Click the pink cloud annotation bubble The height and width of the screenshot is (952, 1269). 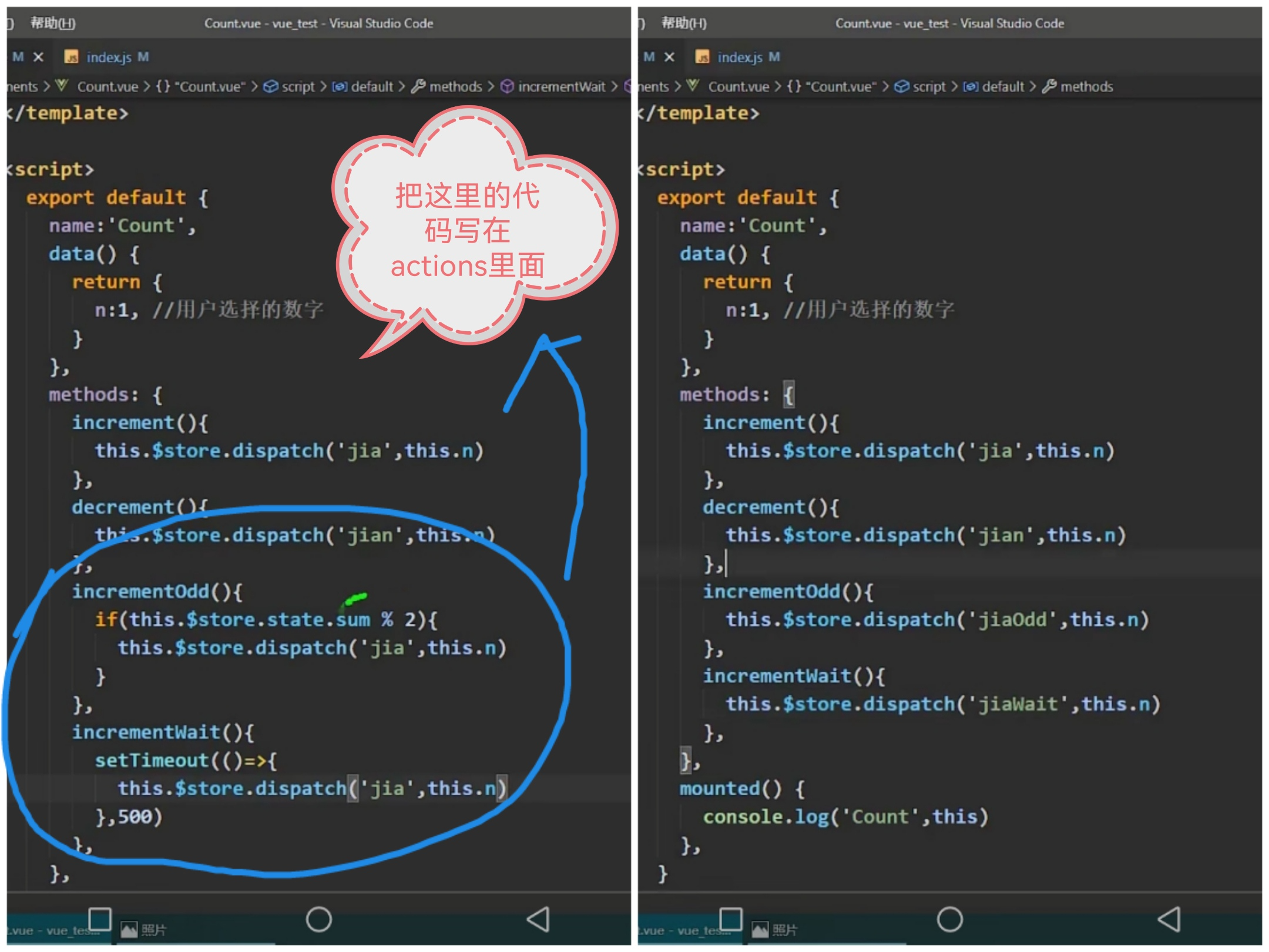pyautogui.click(x=467, y=230)
